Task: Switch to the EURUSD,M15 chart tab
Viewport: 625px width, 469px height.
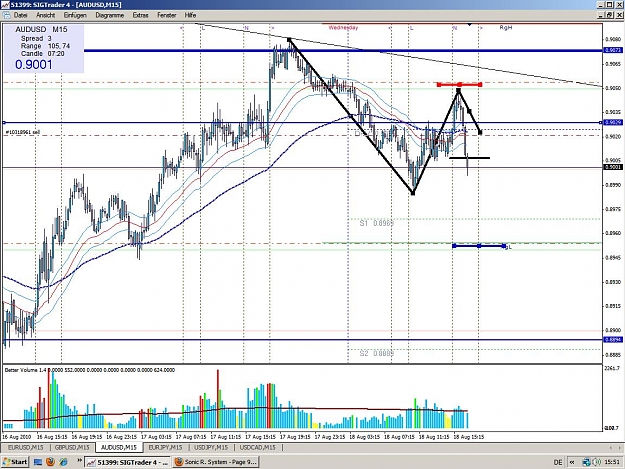Action: 26,447
